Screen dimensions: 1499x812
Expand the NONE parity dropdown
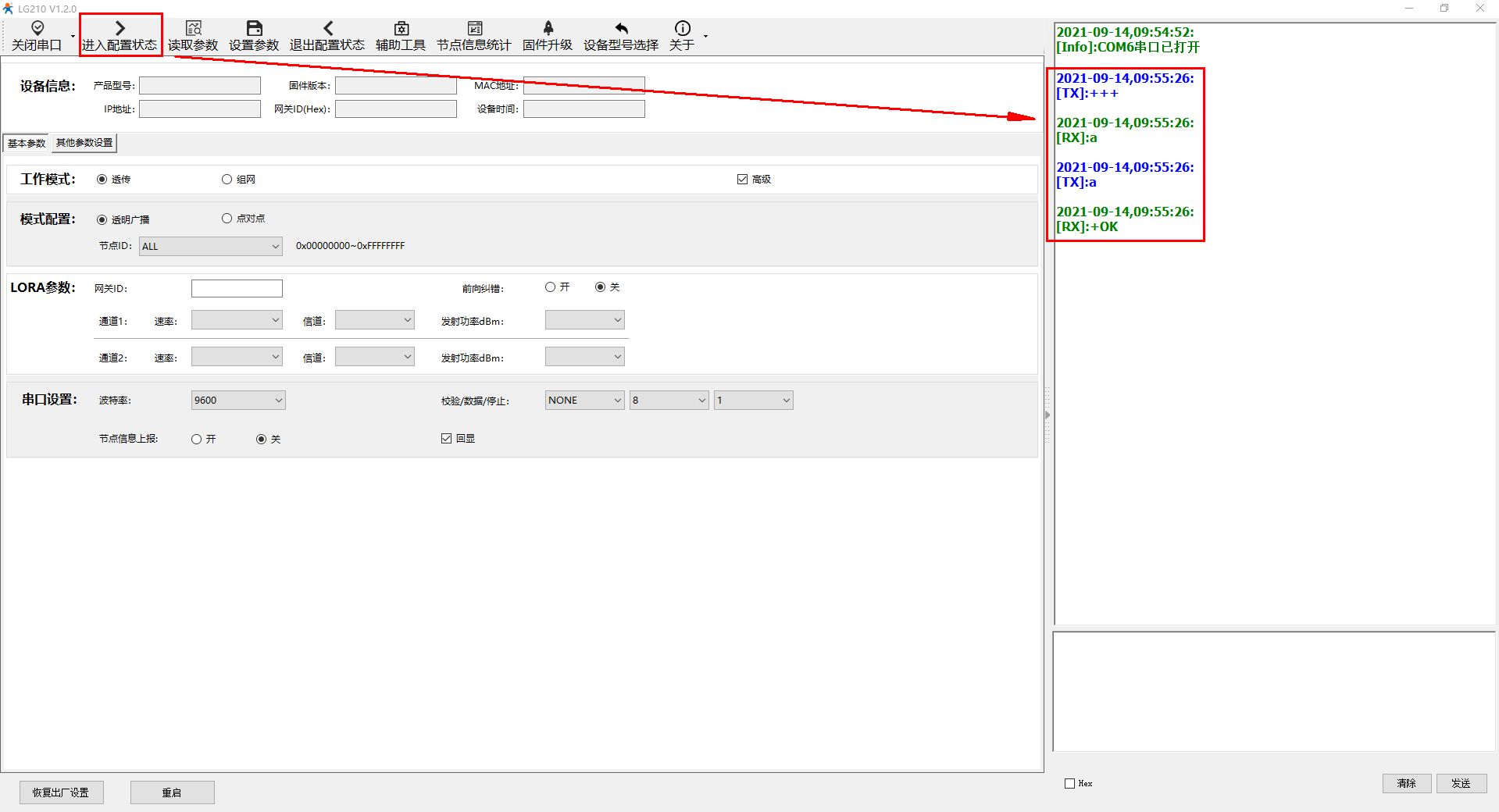coord(584,401)
